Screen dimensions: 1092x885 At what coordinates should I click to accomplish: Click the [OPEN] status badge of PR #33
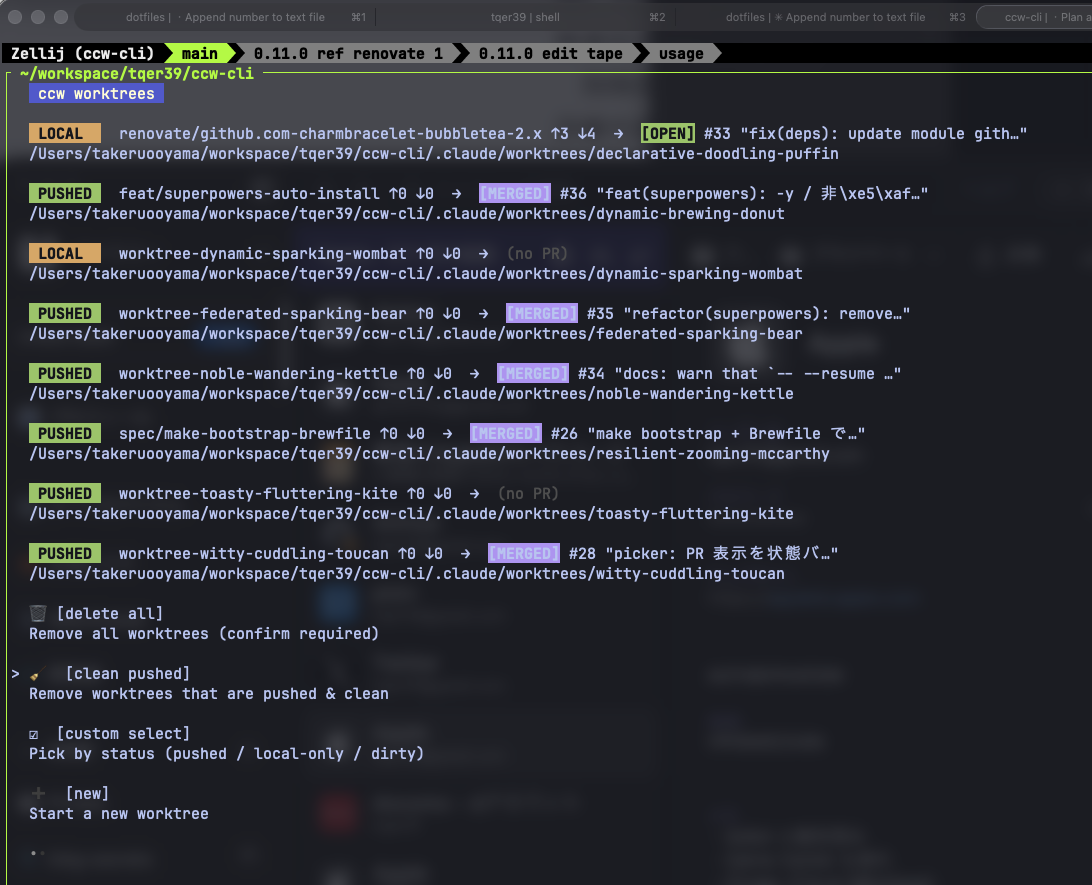click(x=667, y=133)
